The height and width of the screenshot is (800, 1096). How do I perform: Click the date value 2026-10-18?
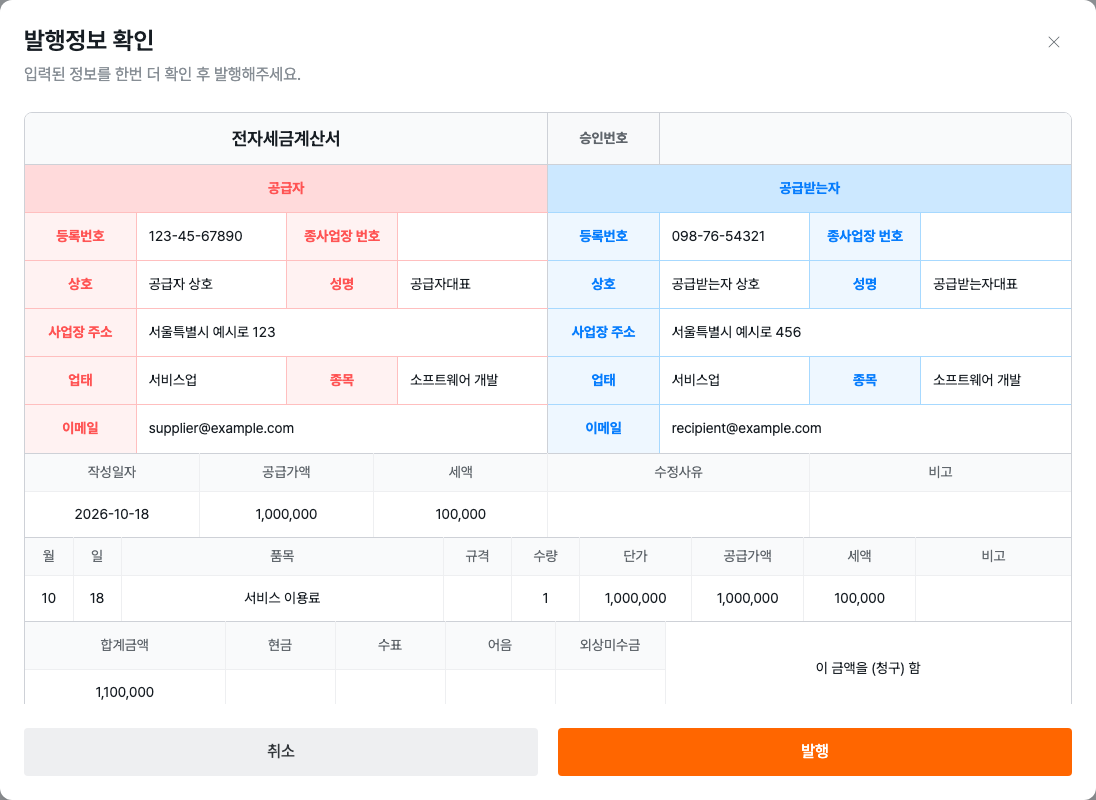112,514
